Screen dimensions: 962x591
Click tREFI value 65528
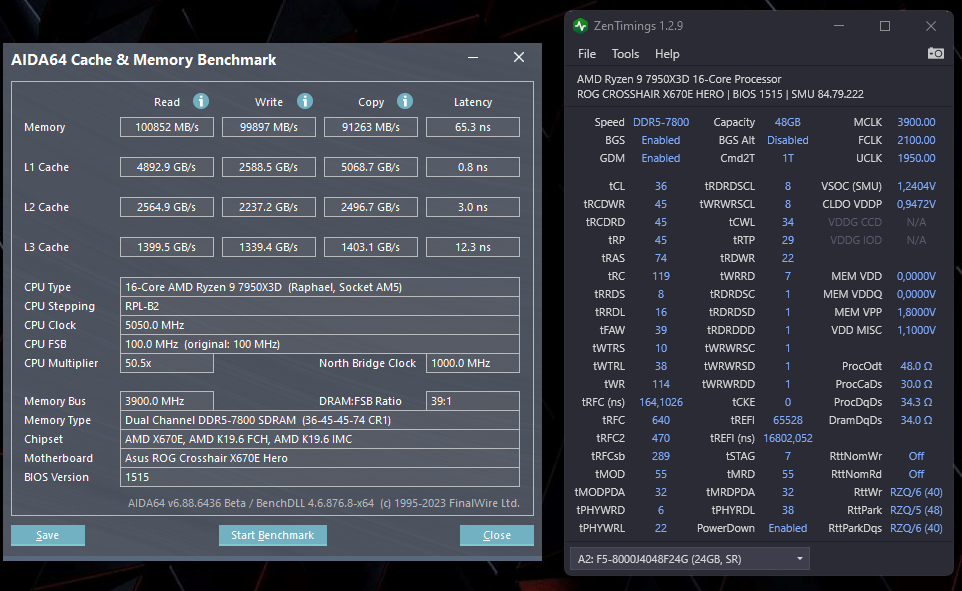tap(788, 420)
